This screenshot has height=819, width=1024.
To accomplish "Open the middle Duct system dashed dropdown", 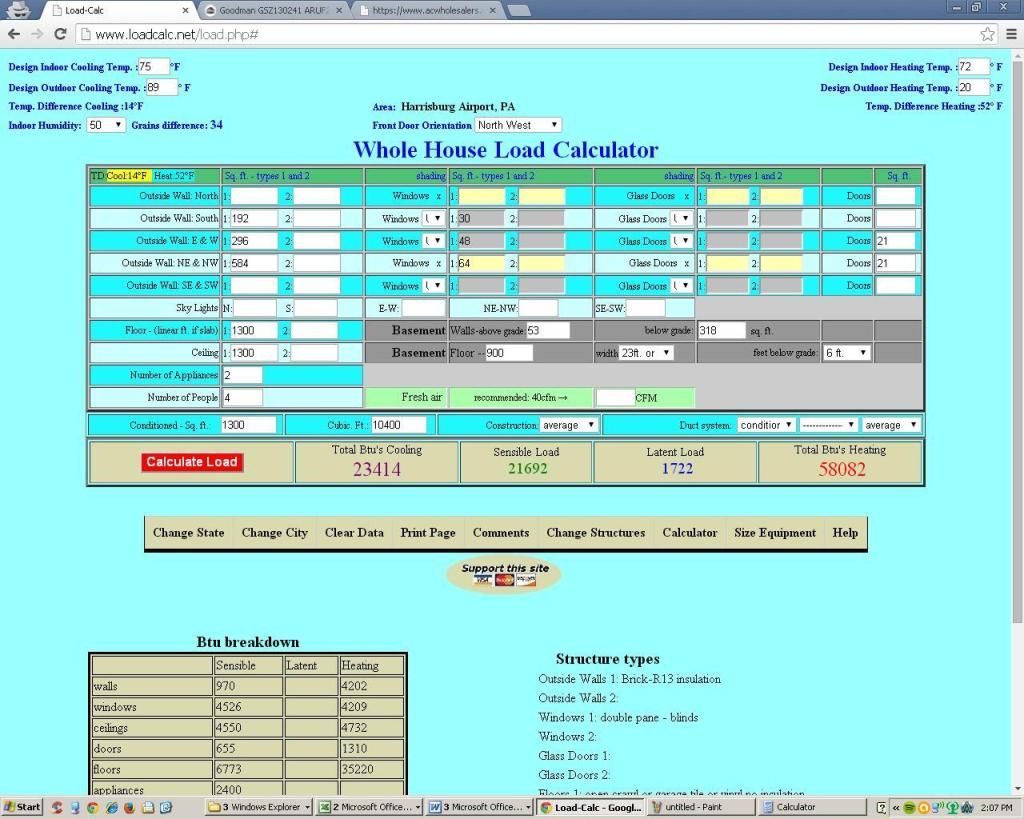I will click(828, 425).
